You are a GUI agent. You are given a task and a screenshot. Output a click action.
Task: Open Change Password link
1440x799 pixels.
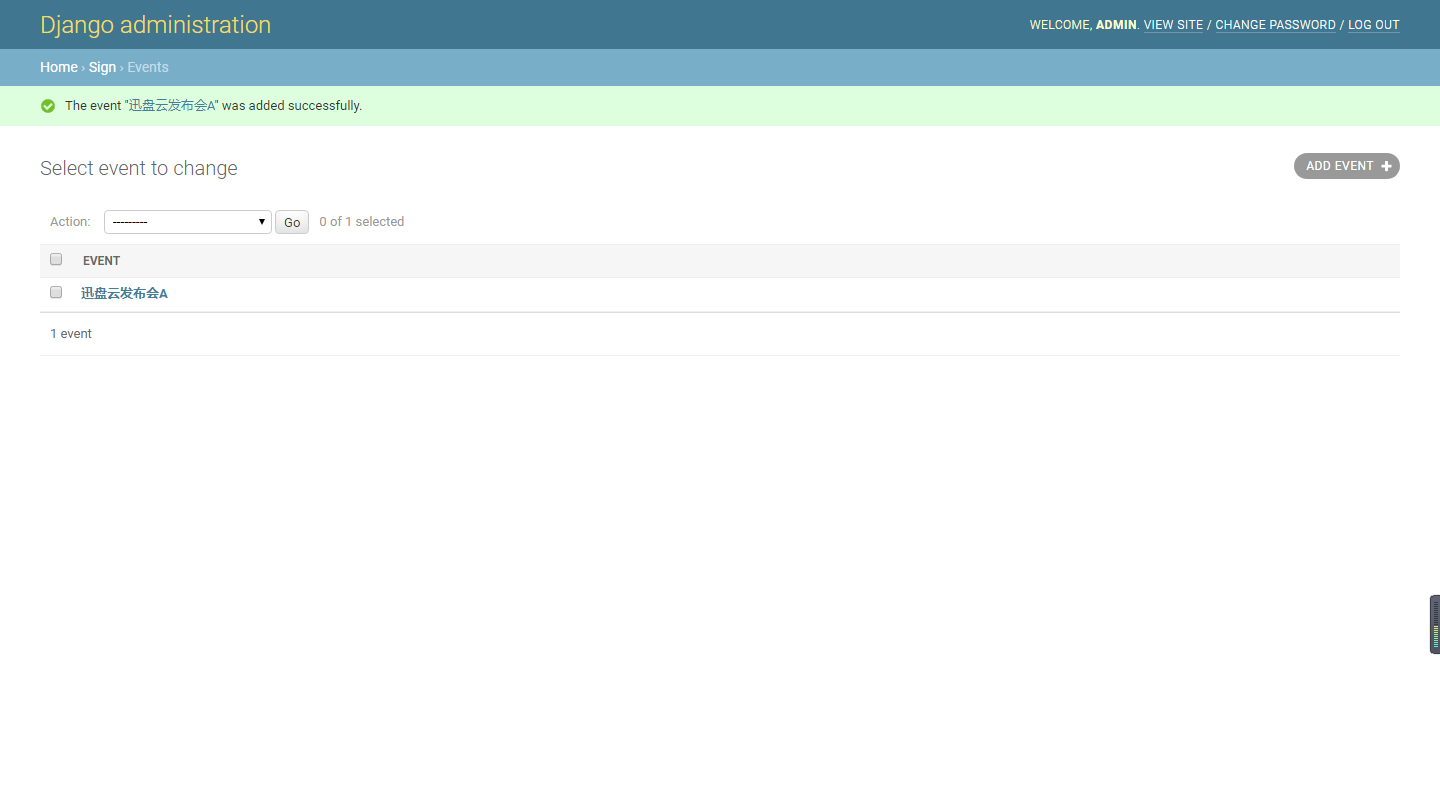(x=1275, y=25)
